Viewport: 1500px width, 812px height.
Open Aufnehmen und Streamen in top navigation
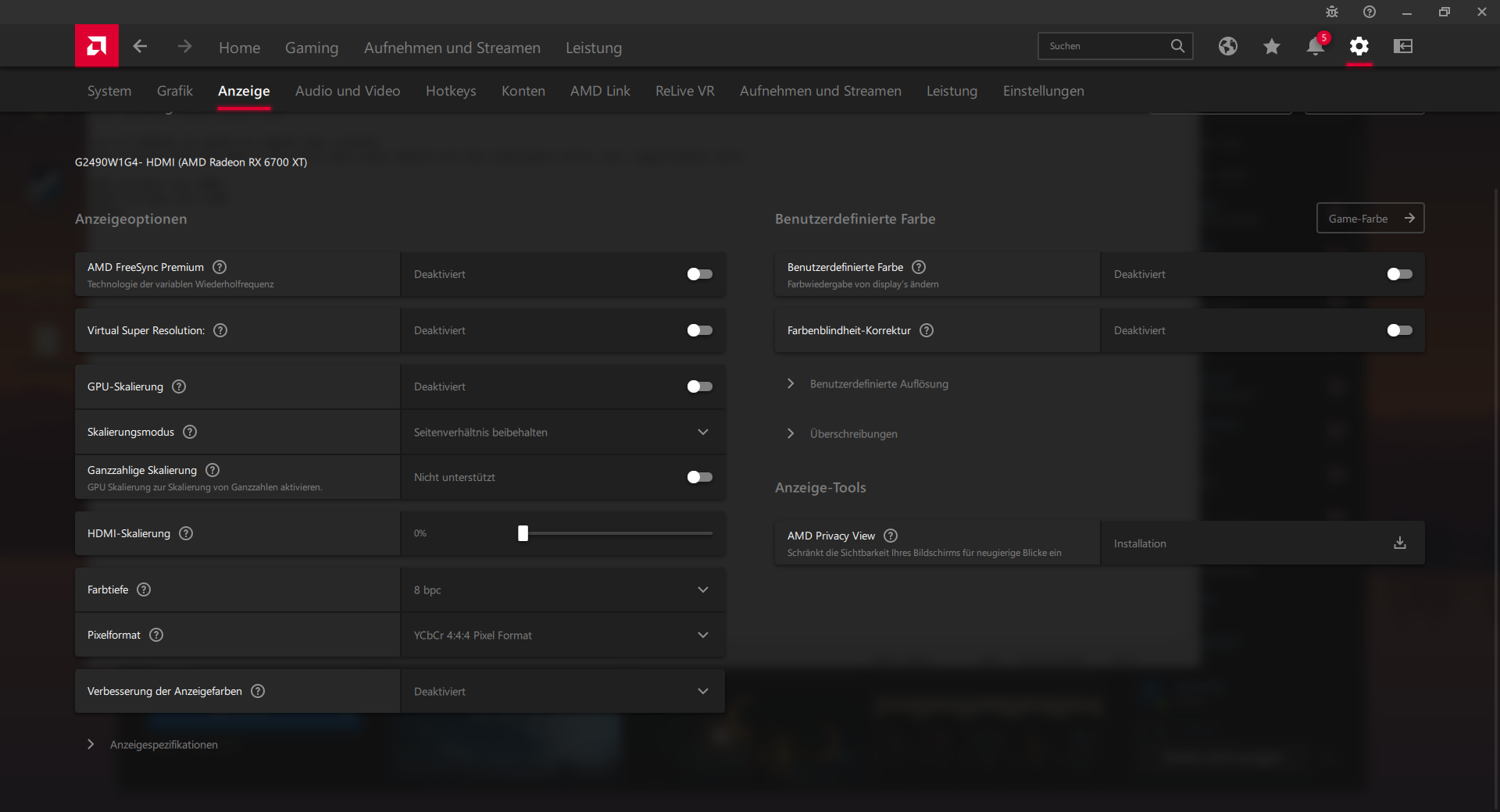[452, 48]
